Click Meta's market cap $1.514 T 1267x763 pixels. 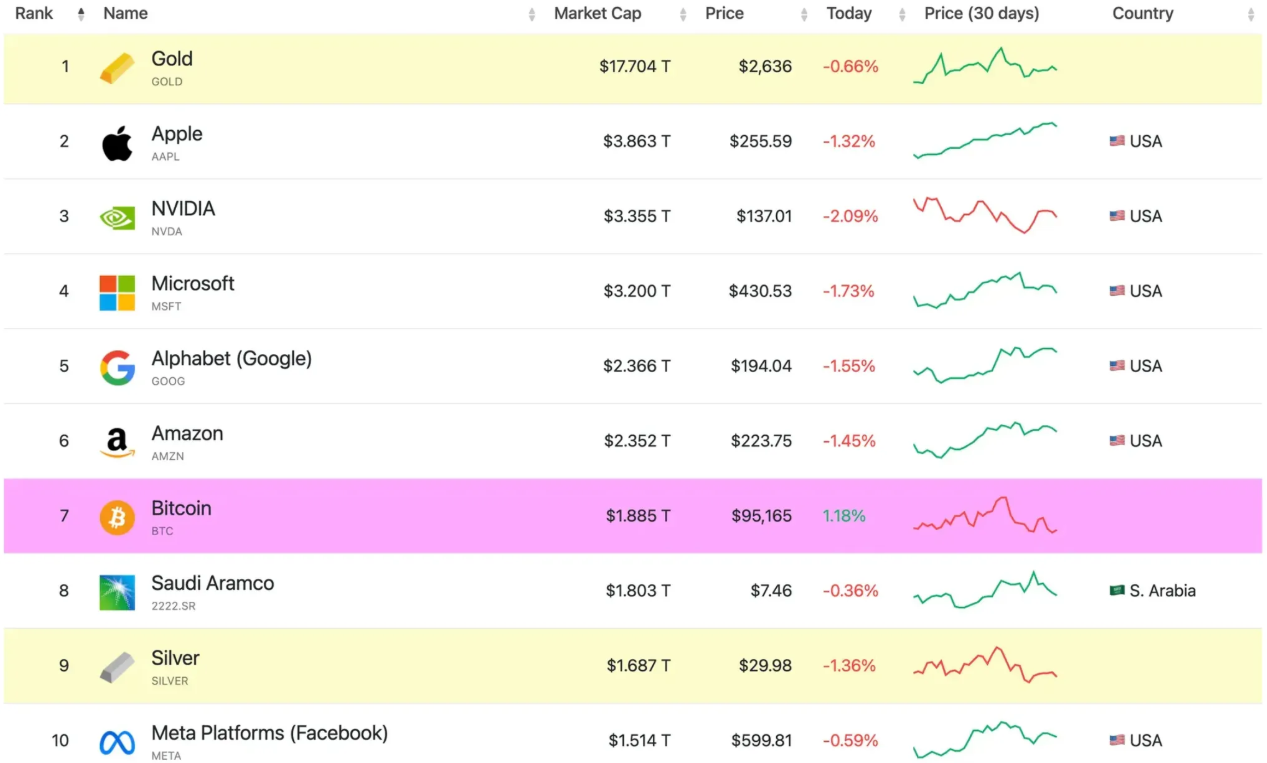click(x=640, y=742)
